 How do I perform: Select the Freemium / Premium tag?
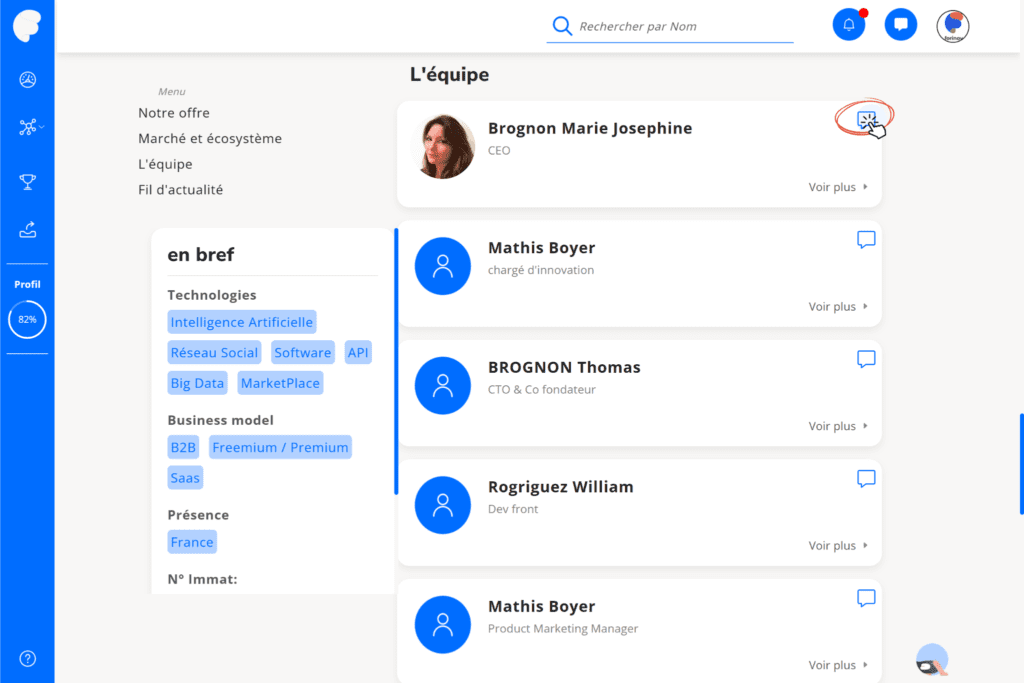pyautogui.click(x=280, y=447)
